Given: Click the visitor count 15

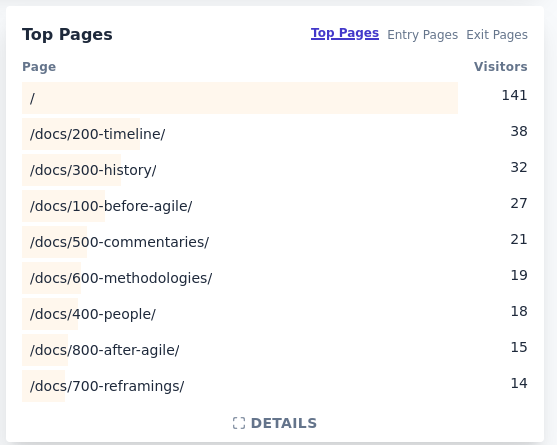Looking at the screenshot, I should tap(519, 347).
